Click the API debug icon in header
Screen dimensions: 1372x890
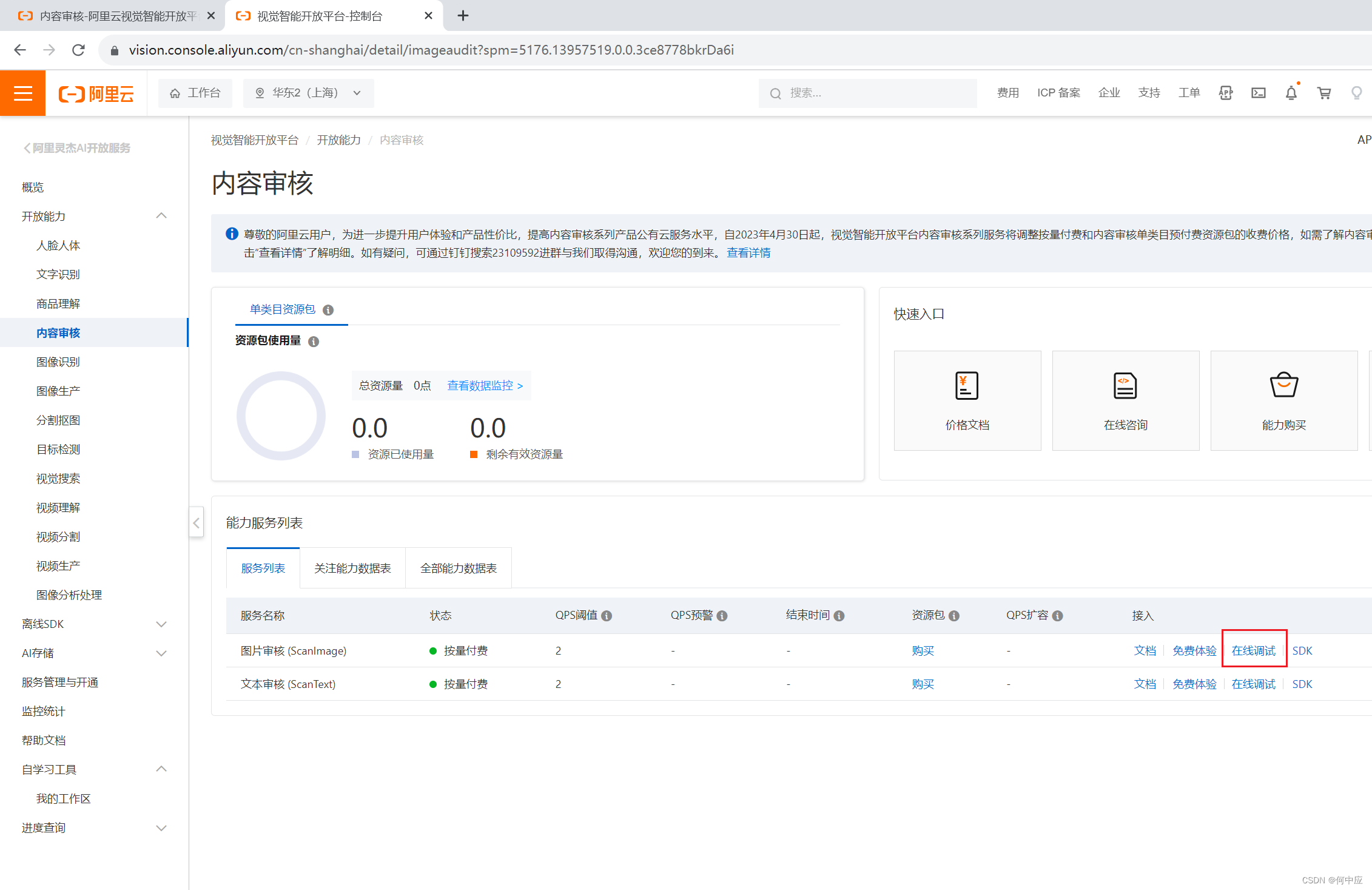1226,93
